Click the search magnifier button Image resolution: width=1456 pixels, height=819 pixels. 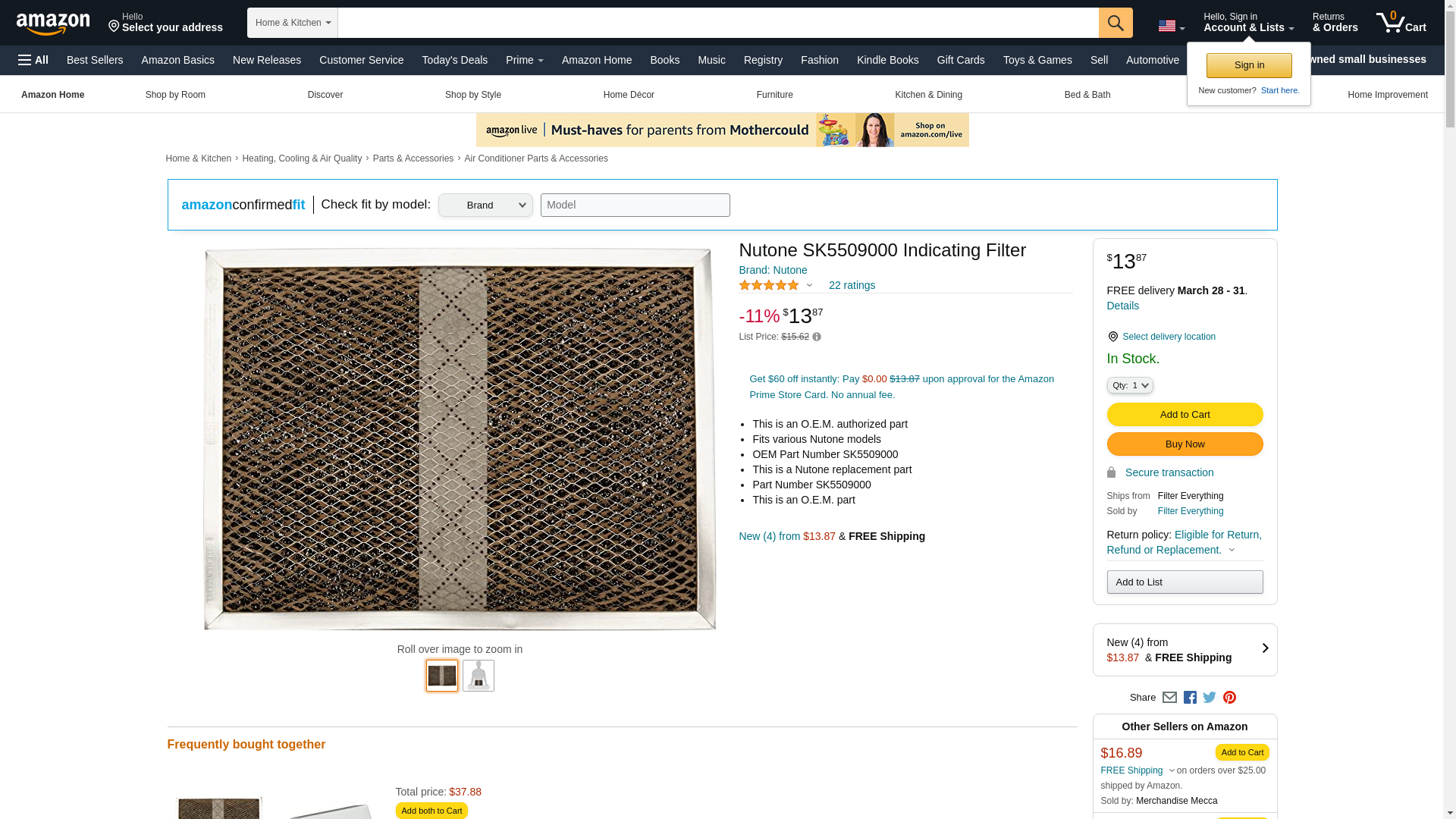tap(1115, 23)
